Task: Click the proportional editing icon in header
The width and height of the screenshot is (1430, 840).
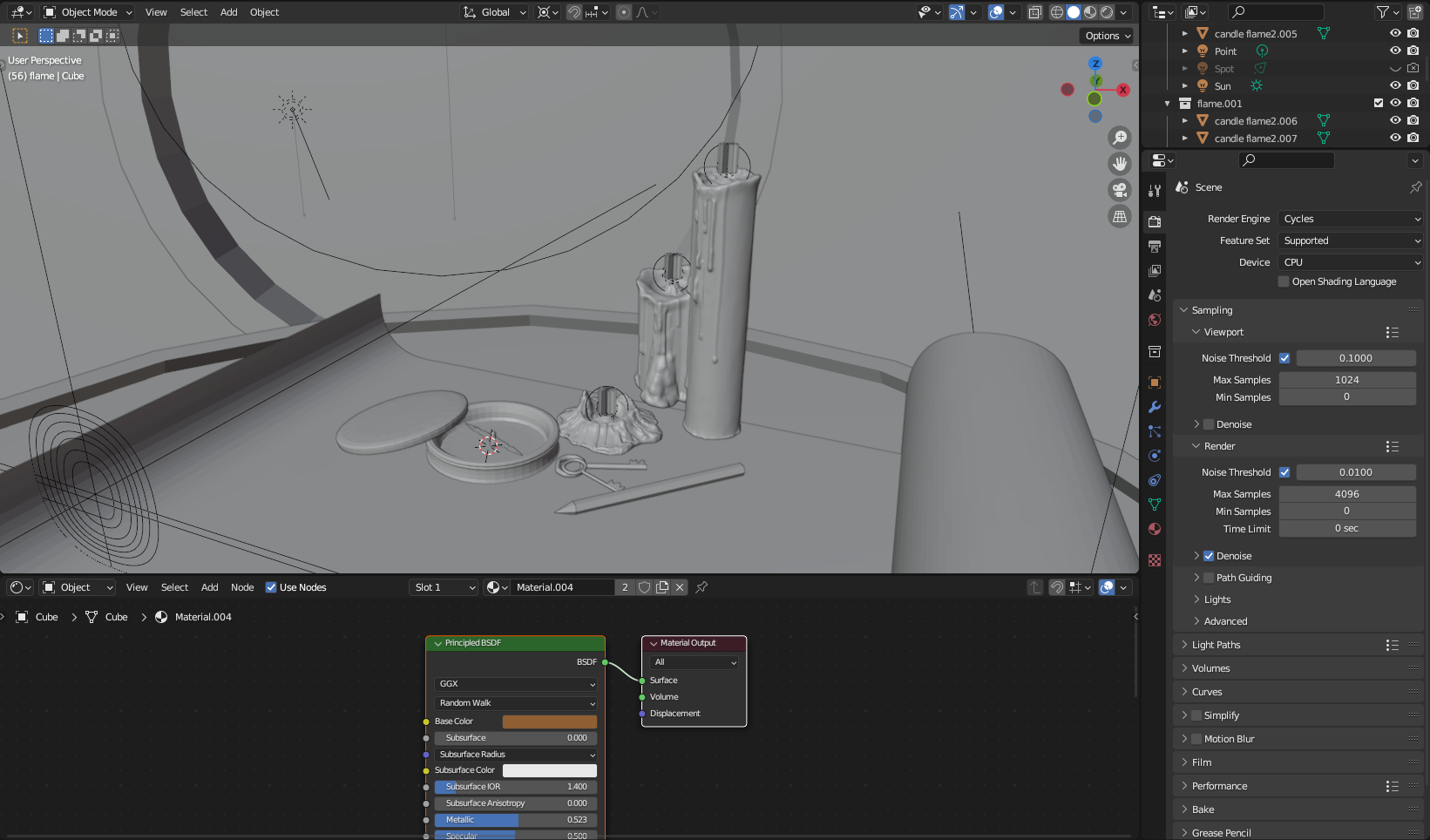Action: (x=624, y=11)
